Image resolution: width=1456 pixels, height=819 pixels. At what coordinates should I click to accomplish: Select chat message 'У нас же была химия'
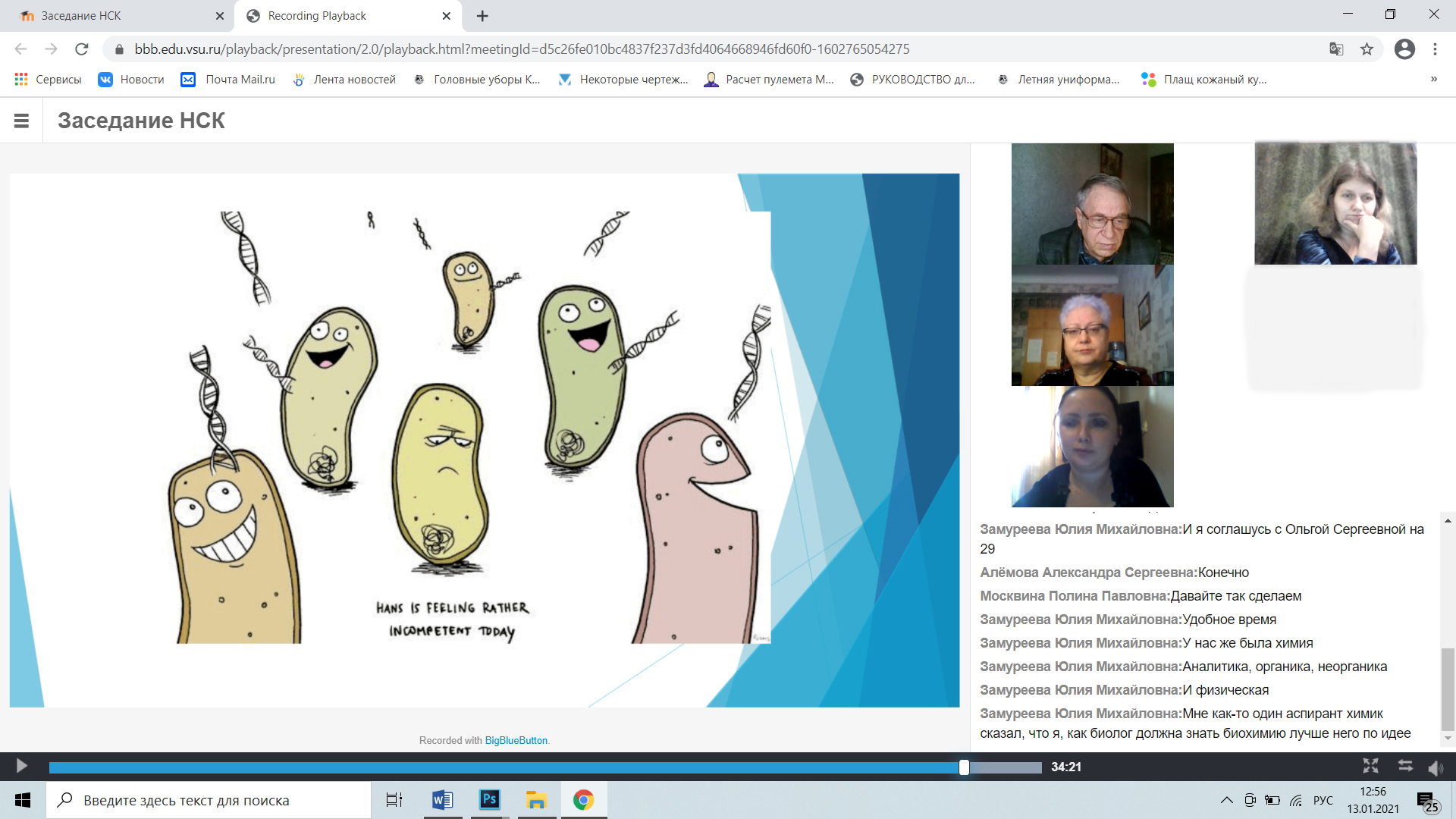click(1247, 643)
